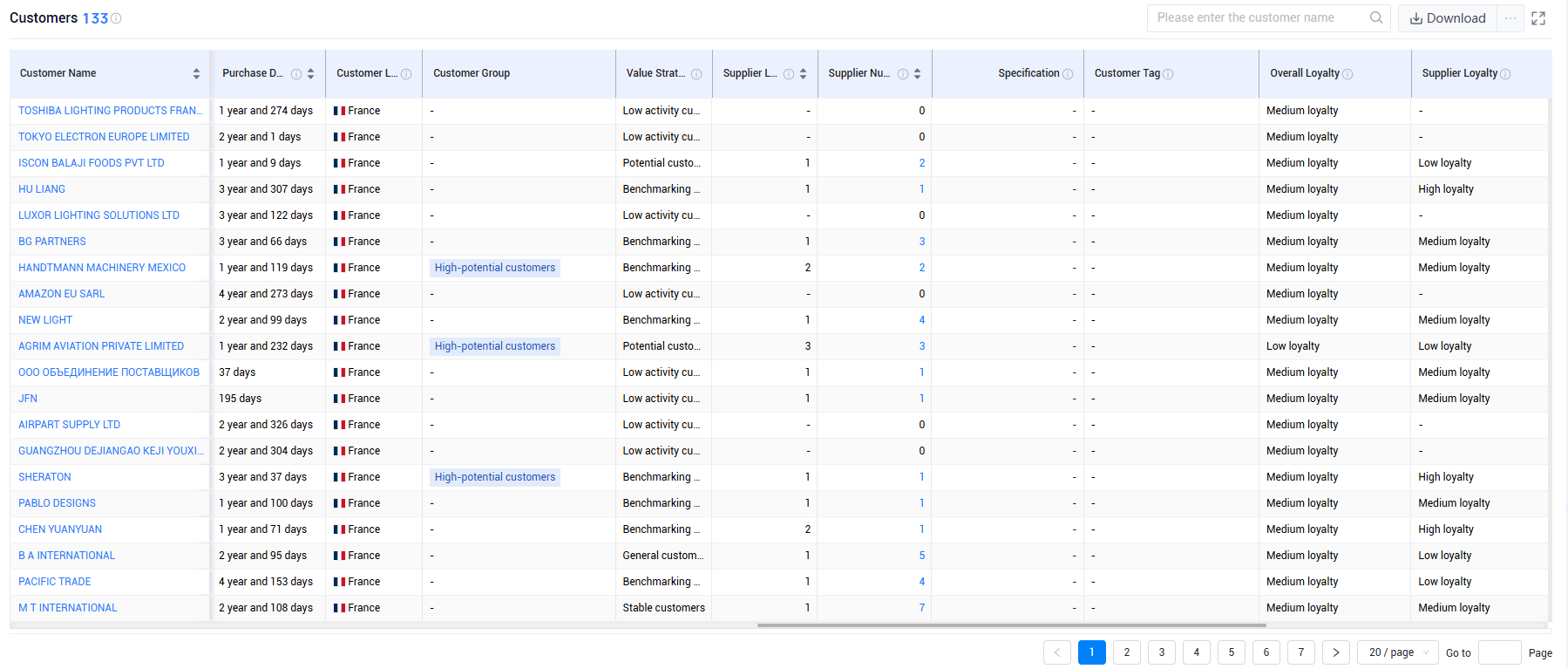The image size is (1568, 669).
Task: Open the 20 / page size dropdown
Action: click(x=1398, y=652)
